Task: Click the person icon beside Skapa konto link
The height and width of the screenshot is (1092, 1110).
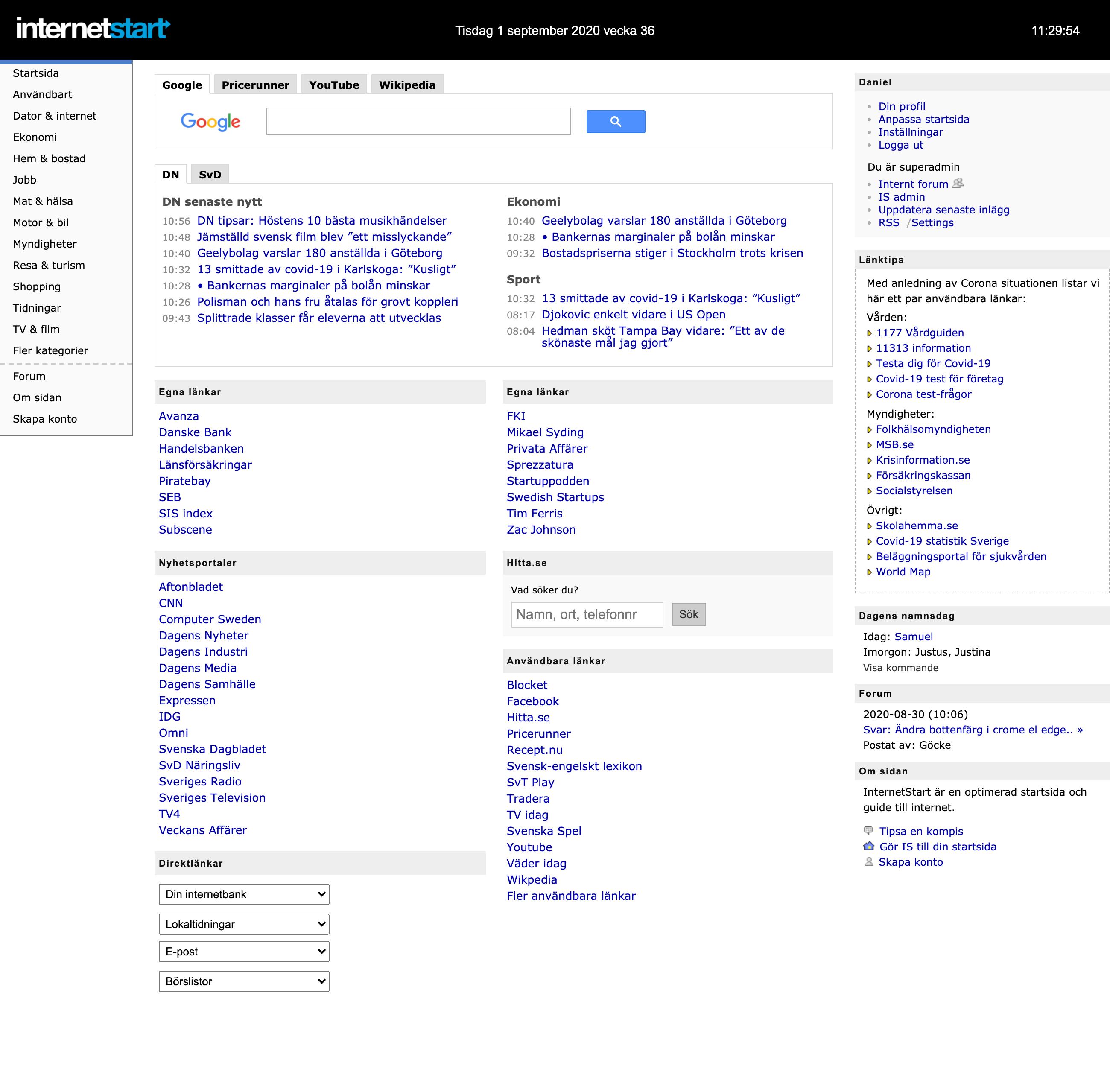Action: (869, 861)
